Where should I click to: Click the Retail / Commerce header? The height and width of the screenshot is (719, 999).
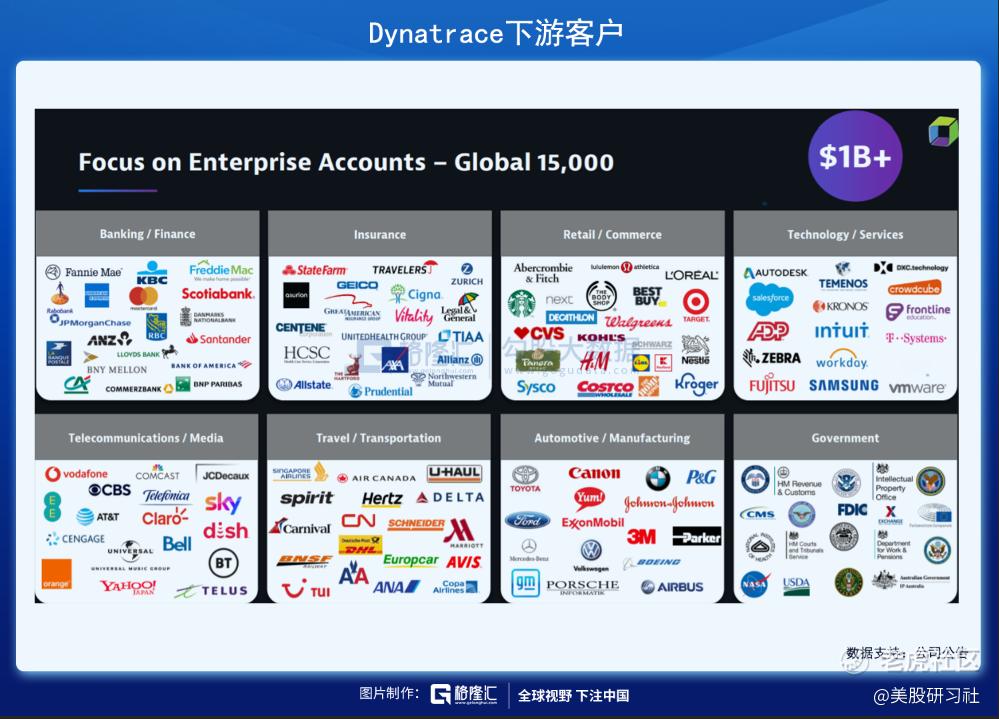click(612, 234)
